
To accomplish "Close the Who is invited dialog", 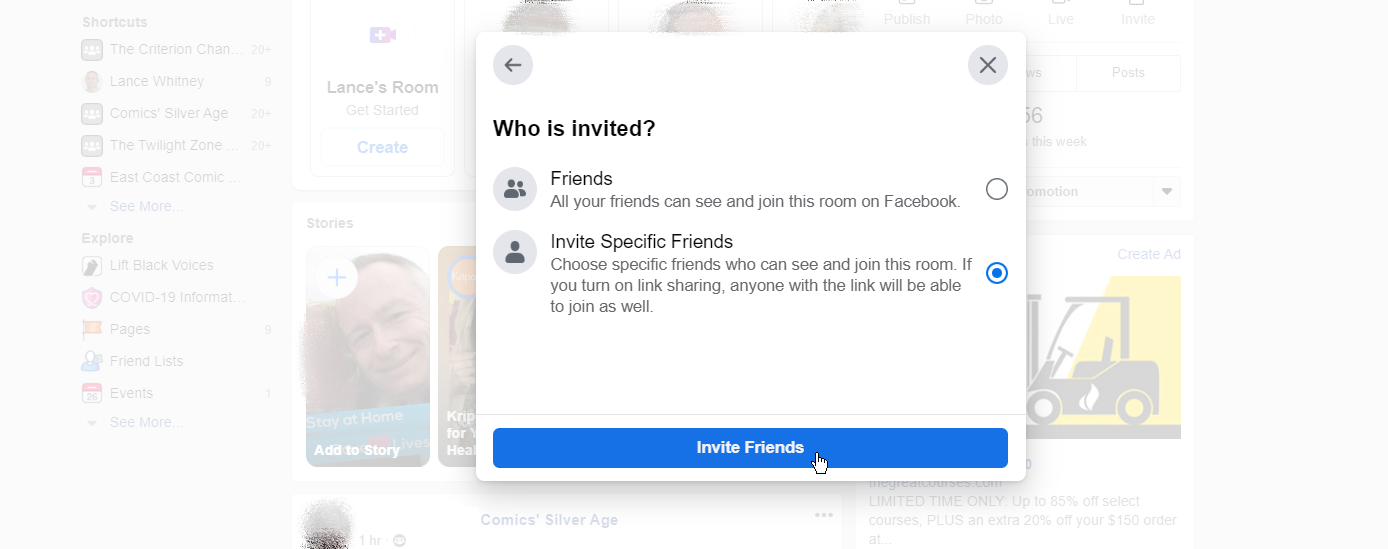I will (988, 65).
